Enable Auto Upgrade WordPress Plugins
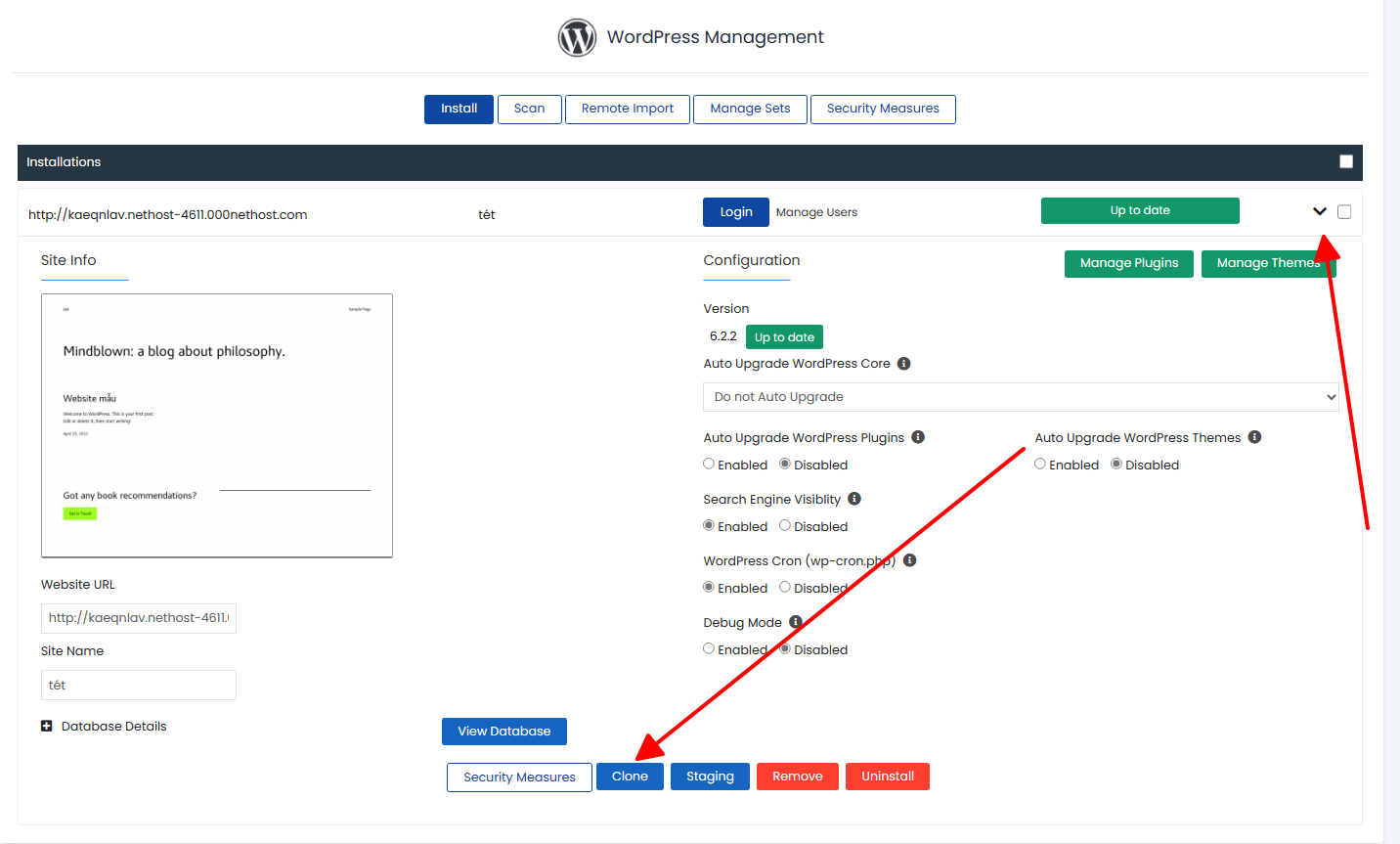 pos(709,464)
